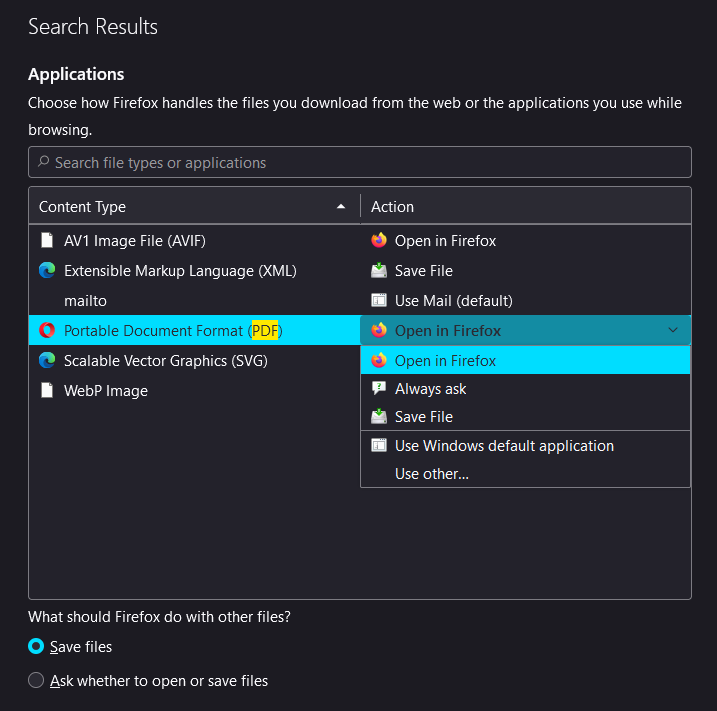Select the Save files radio button
717x711 pixels.
click(36, 646)
